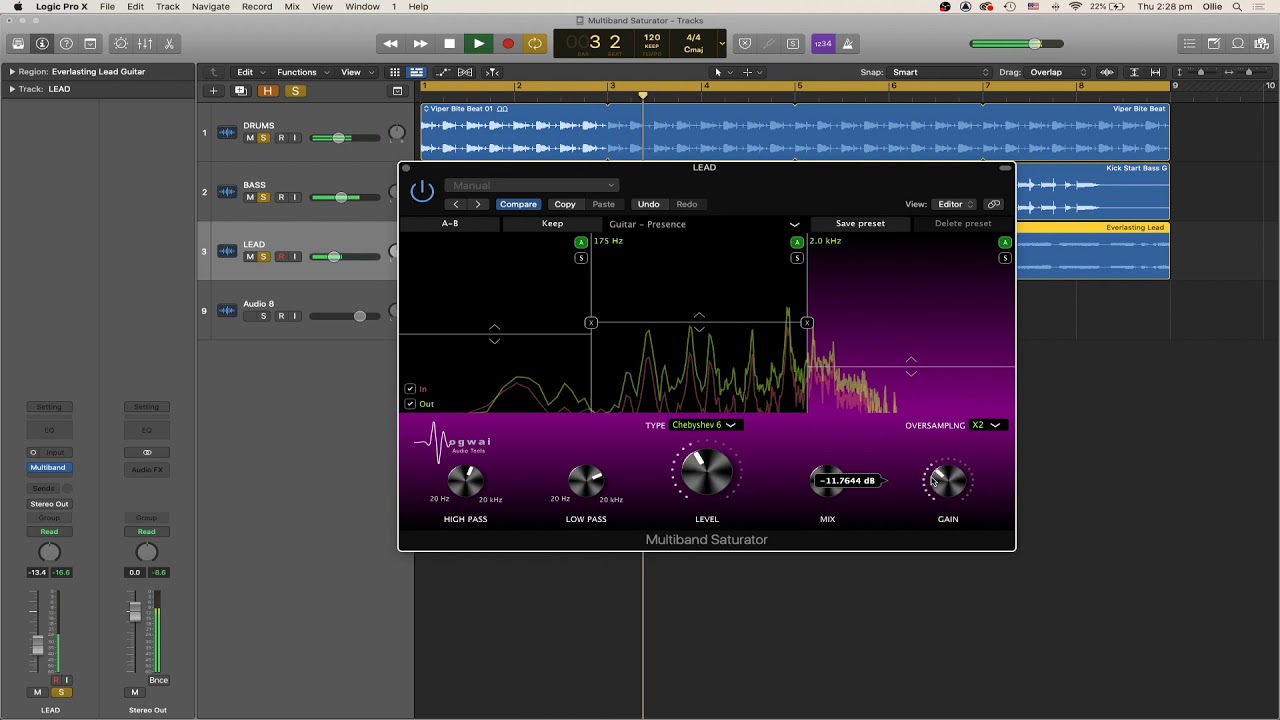The height and width of the screenshot is (720, 1280).
Task: Toggle the global Solo (S) track header button
Action: [295, 91]
